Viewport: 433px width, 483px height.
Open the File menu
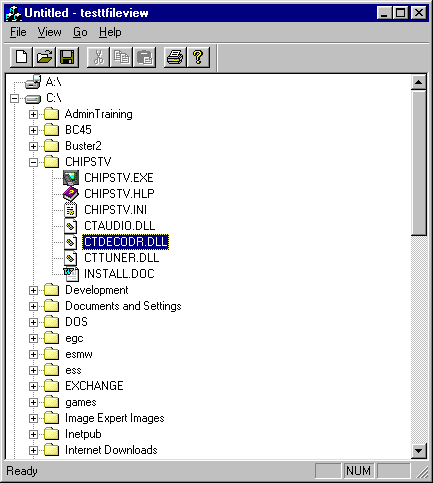(x=18, y=32)
